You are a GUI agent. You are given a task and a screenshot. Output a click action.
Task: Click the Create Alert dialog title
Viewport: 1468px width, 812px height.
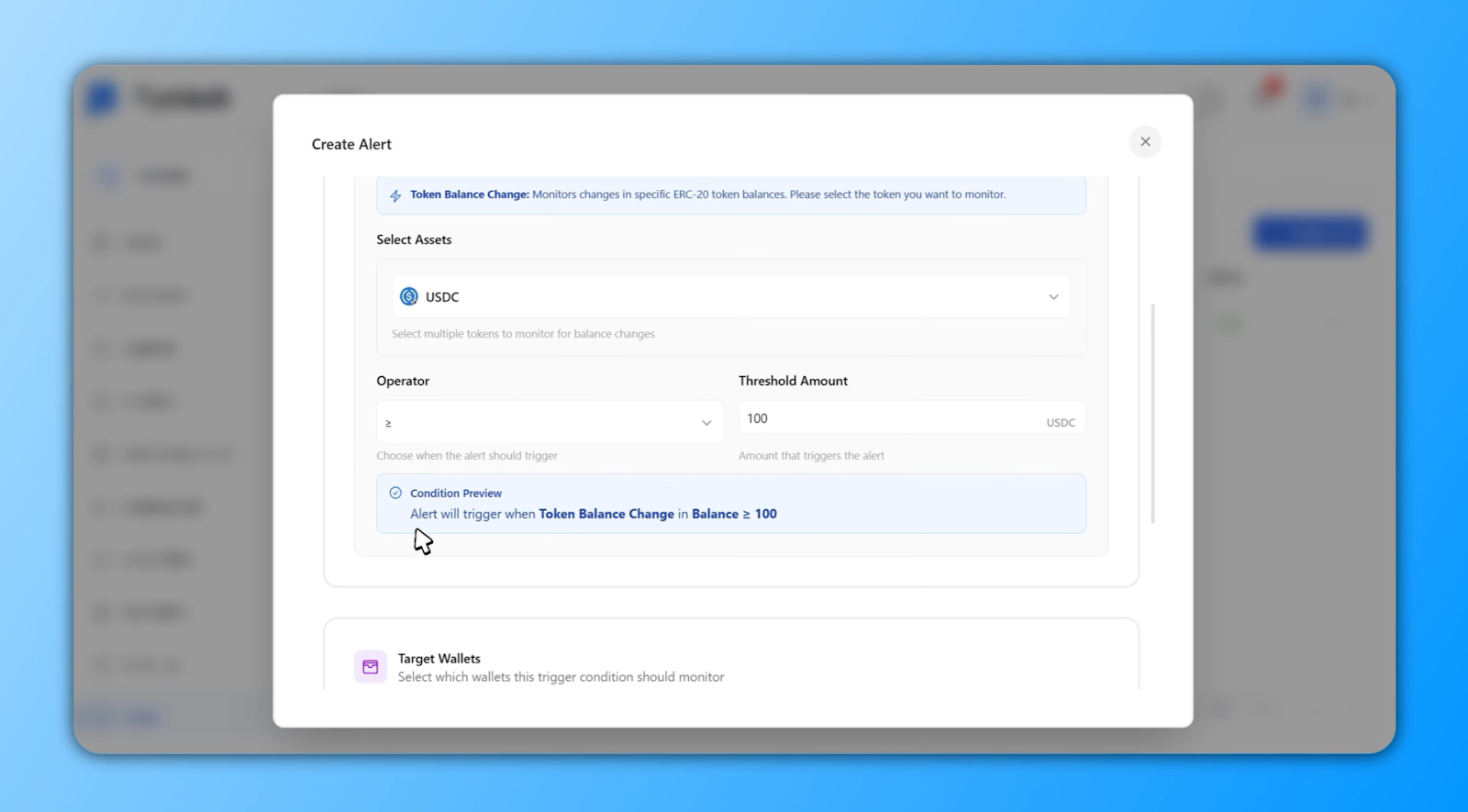pyautogui.click(x=351, y=144)
